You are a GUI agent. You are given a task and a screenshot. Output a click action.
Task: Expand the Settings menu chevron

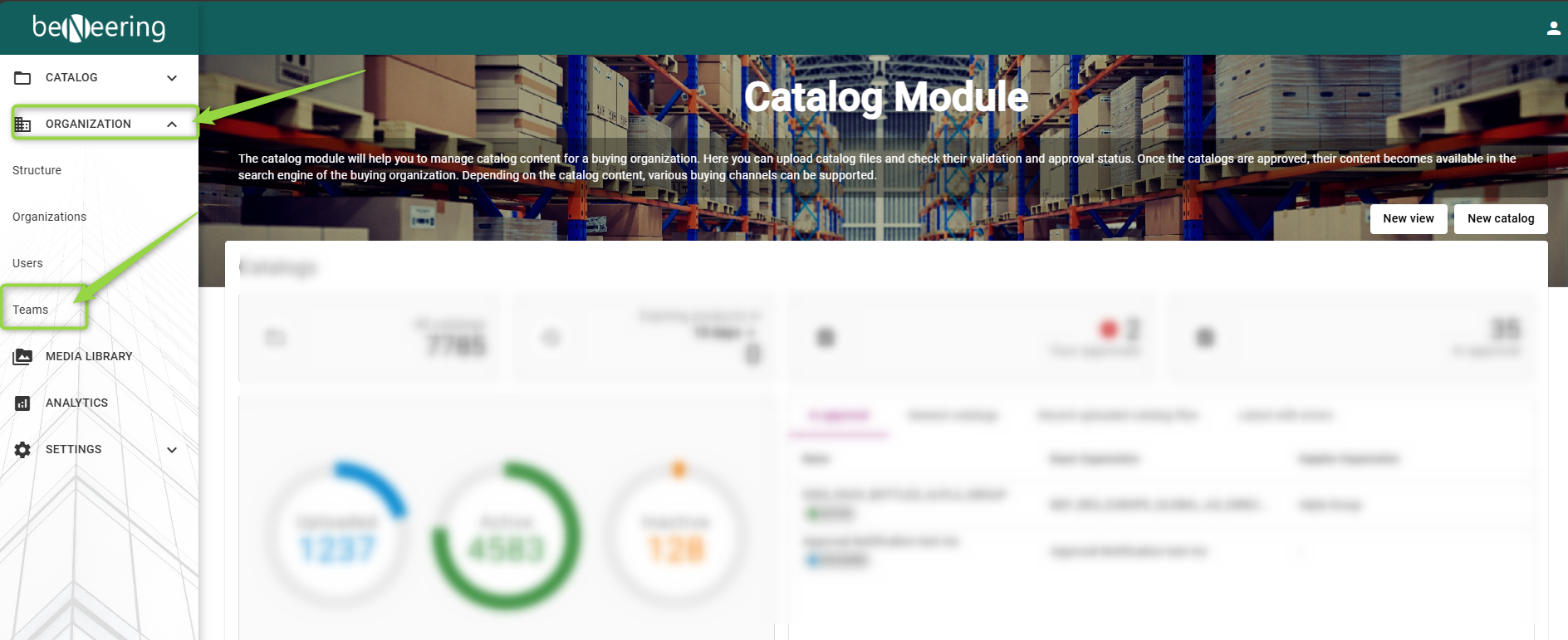[172, 450]
